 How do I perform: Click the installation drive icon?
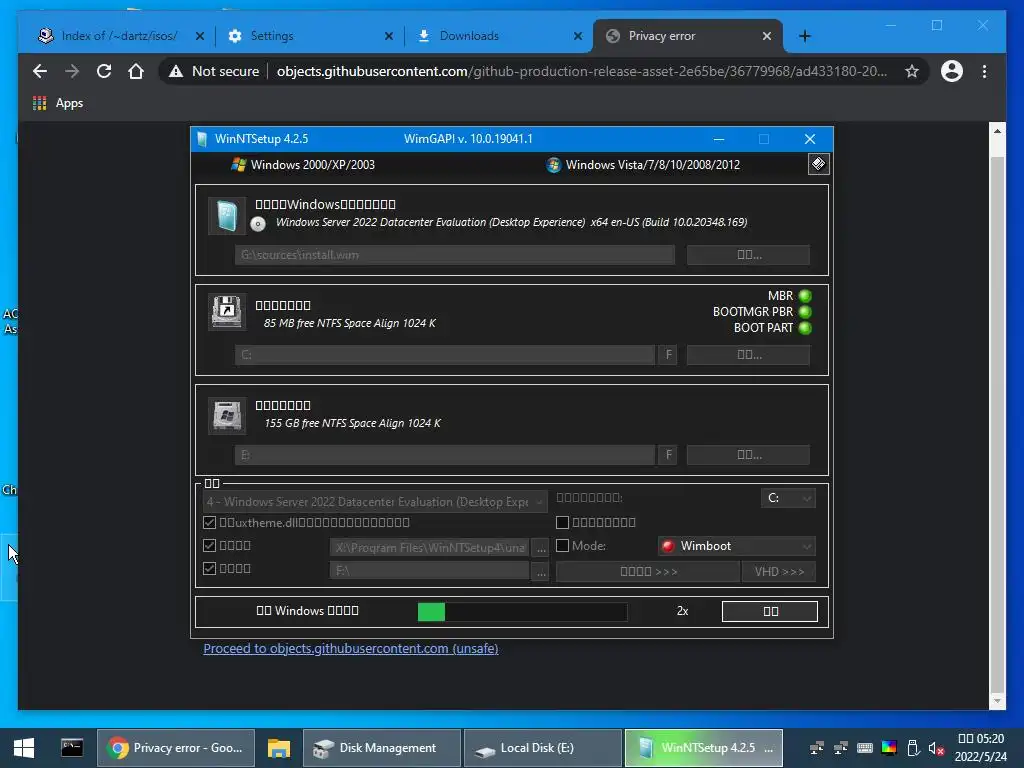(x=227, y=414)
